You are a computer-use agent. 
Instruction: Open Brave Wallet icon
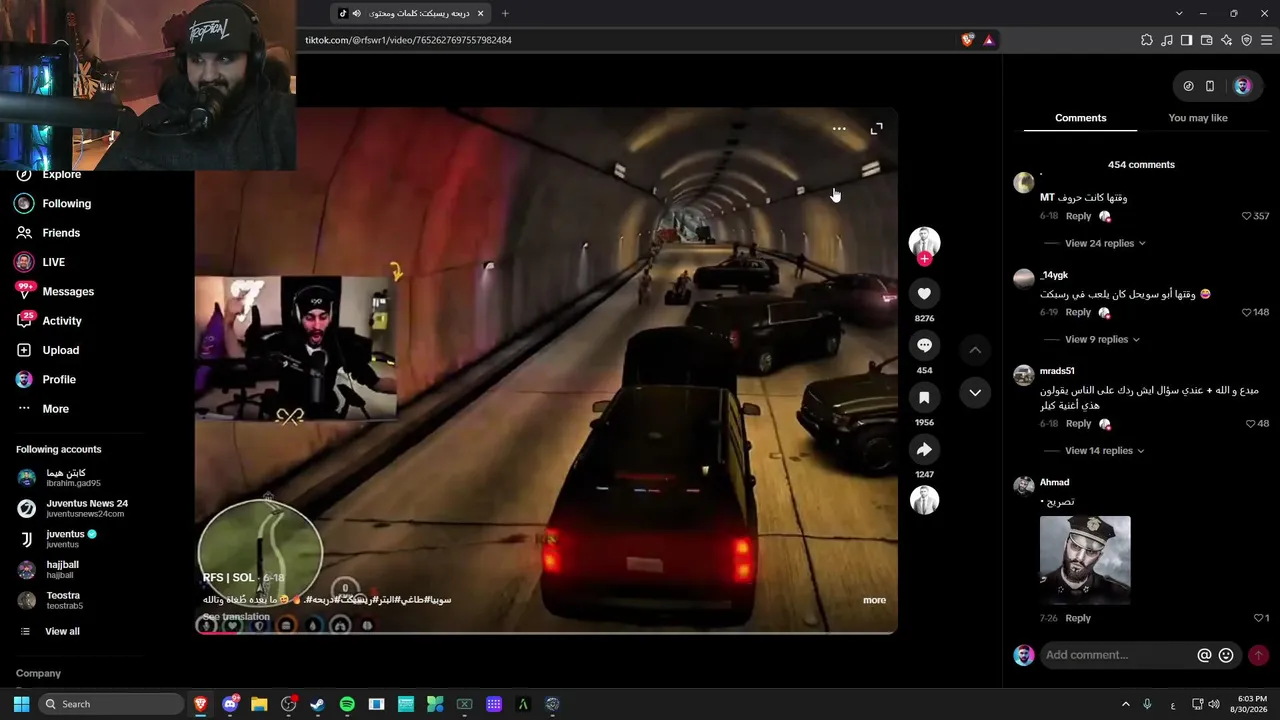(1206, 40)
